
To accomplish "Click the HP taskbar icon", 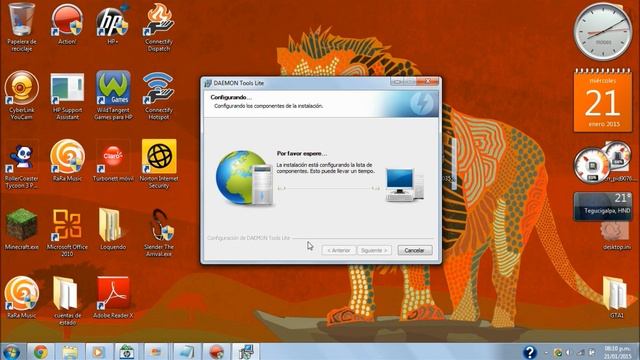I will [x=127, y=352].
